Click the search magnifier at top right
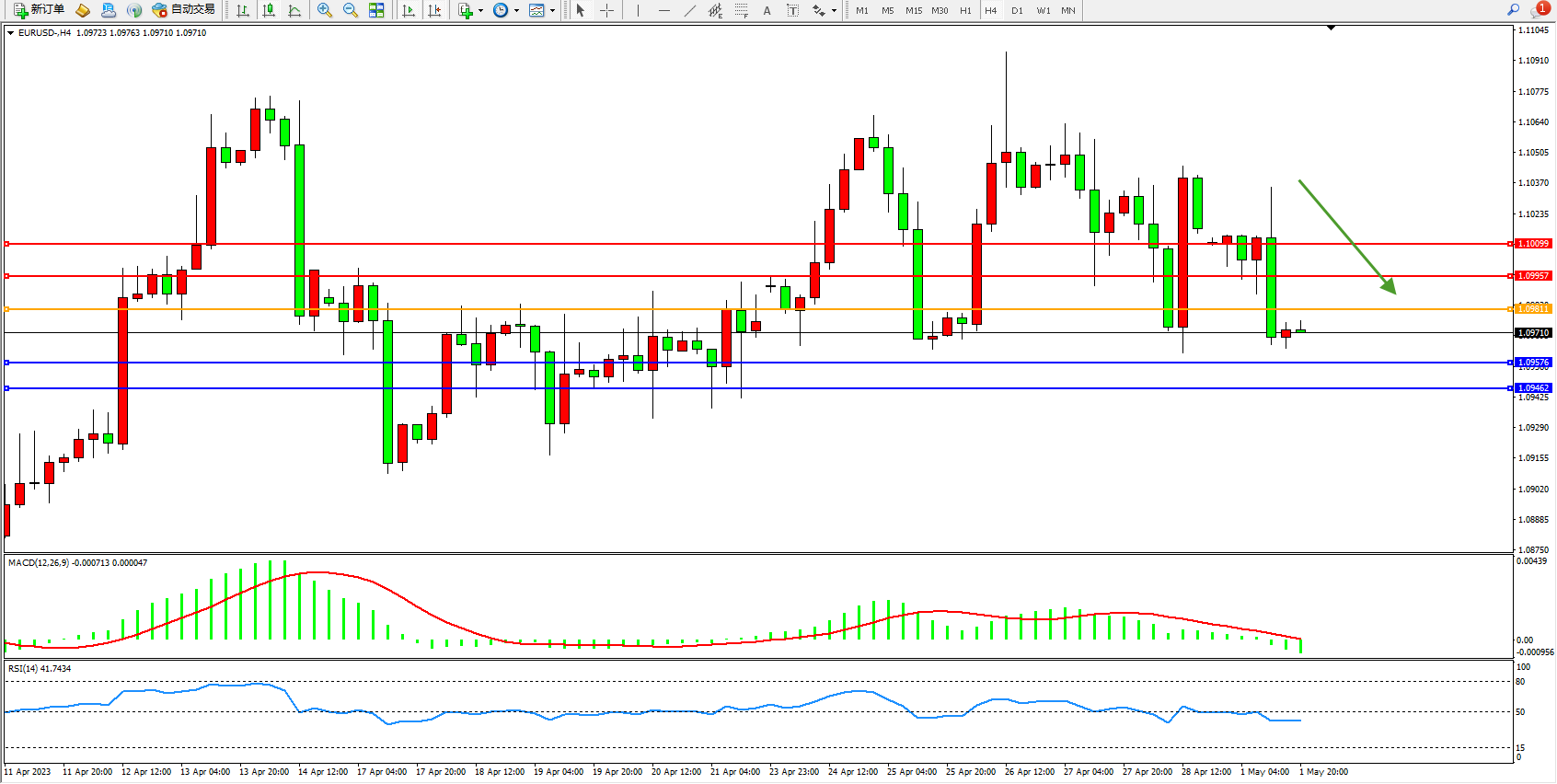 1513,10
